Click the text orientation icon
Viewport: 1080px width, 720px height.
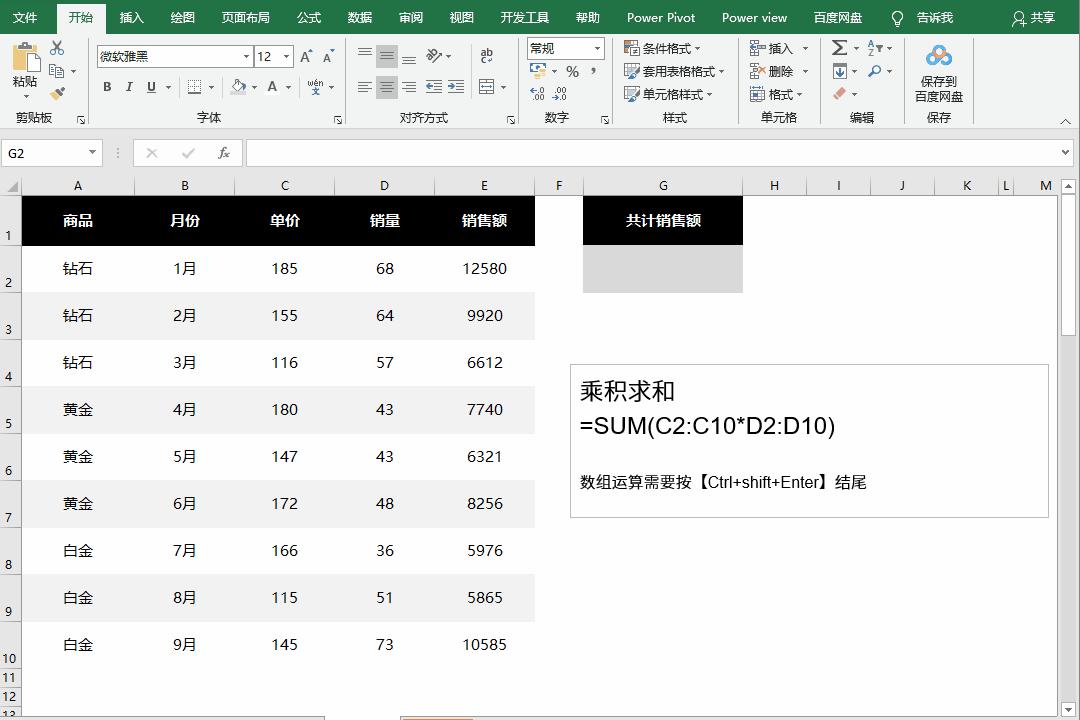pyautogui.click(x=434, y=56)
